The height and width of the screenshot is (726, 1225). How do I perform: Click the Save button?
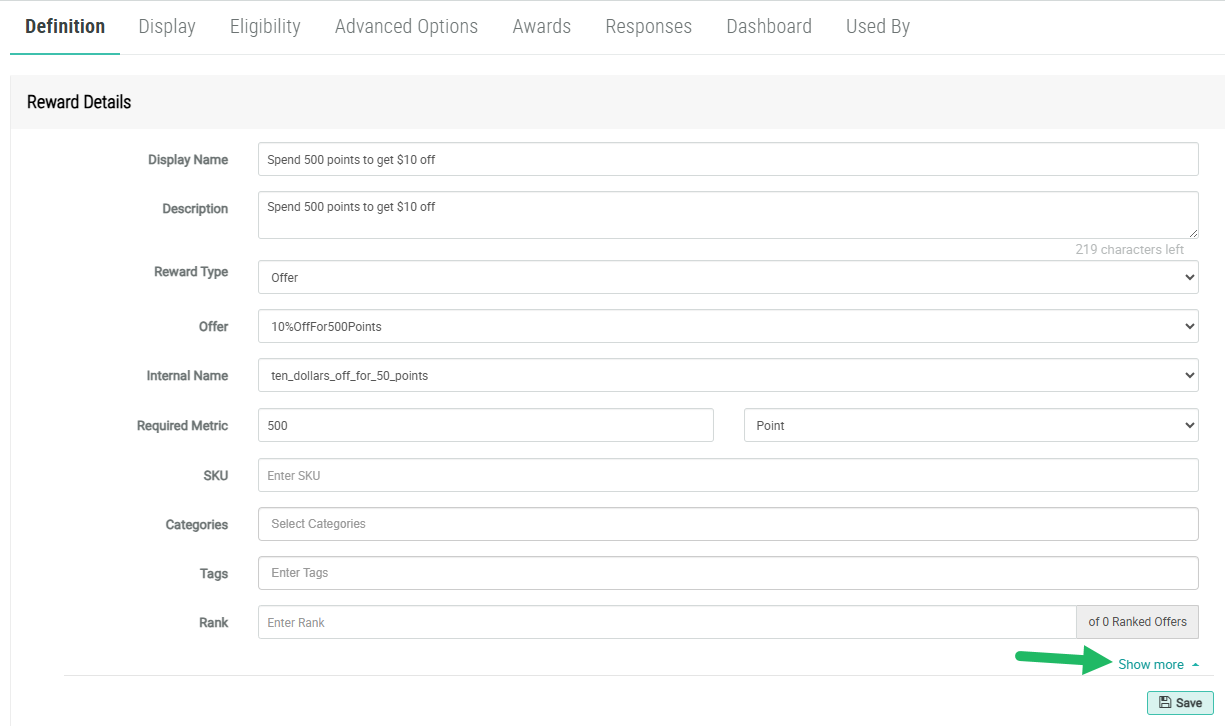[x=1180, y=703]
